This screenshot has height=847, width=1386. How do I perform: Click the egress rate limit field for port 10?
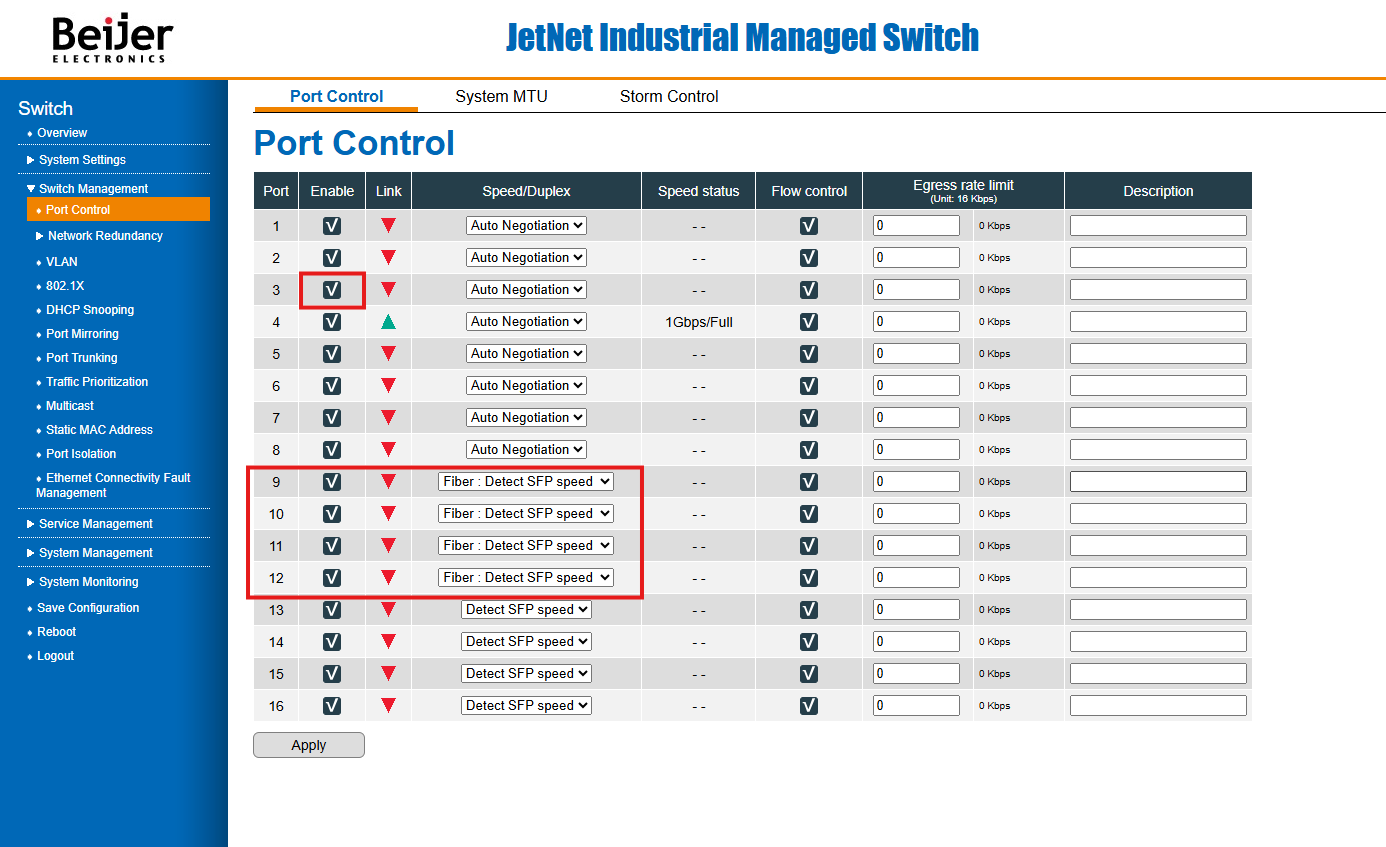(x=916, y=514)
